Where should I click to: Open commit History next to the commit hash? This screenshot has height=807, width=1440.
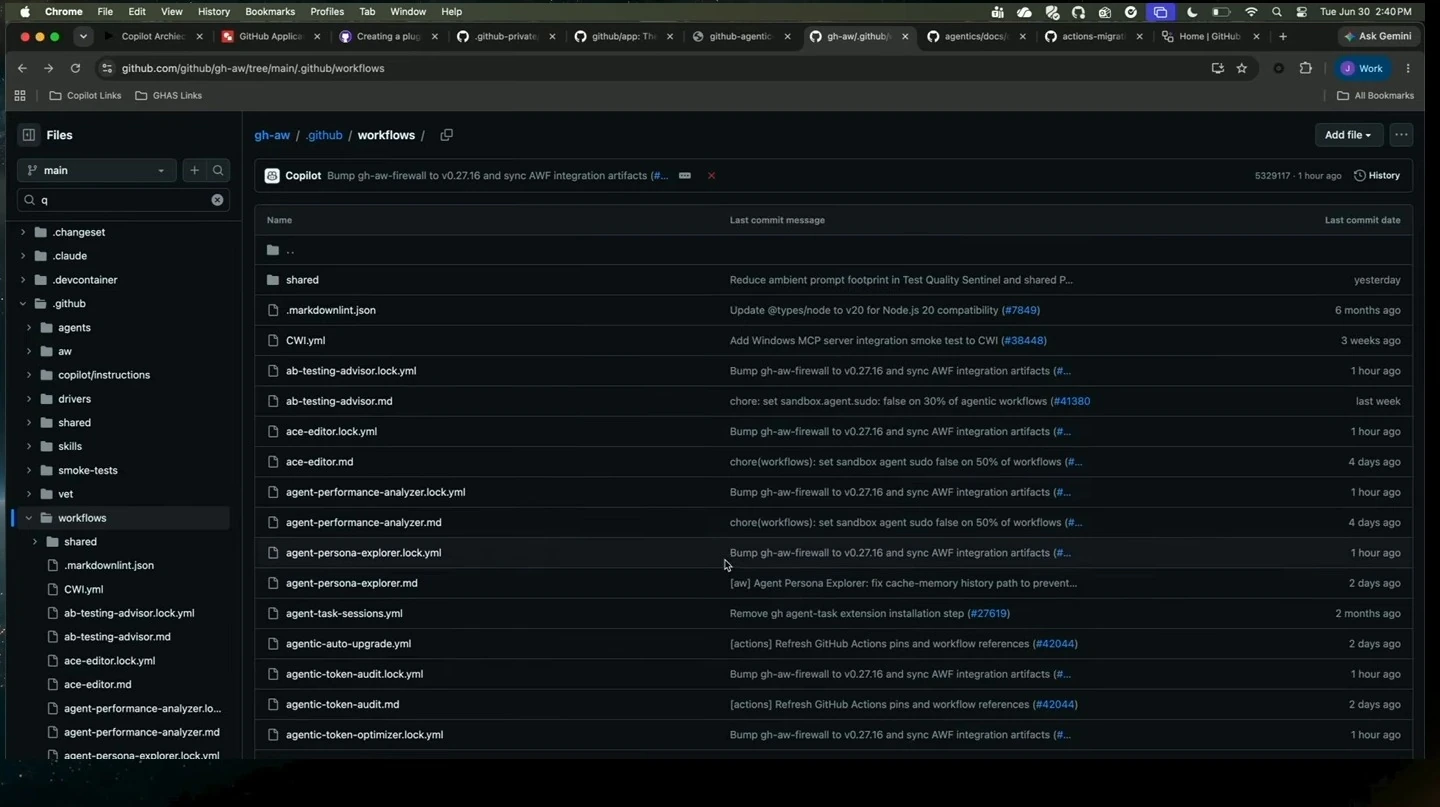[x=1377, y=176]
